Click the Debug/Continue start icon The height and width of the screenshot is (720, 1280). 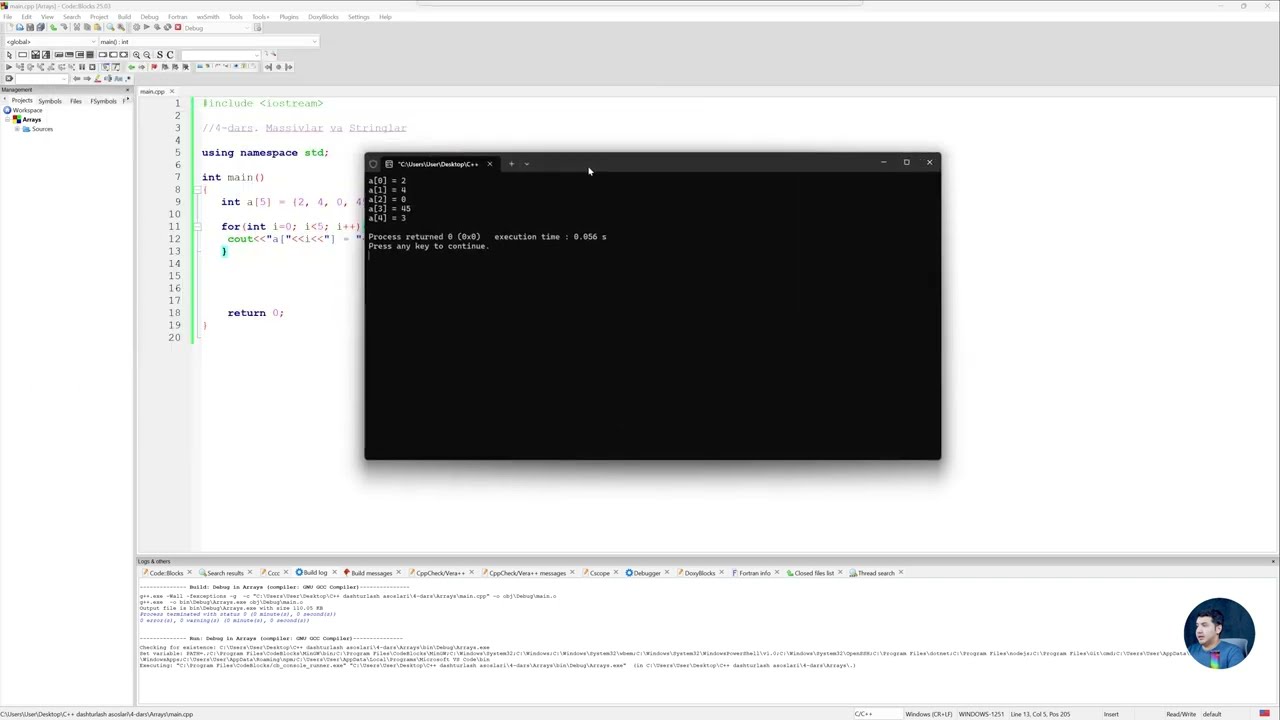pos(9,67)
